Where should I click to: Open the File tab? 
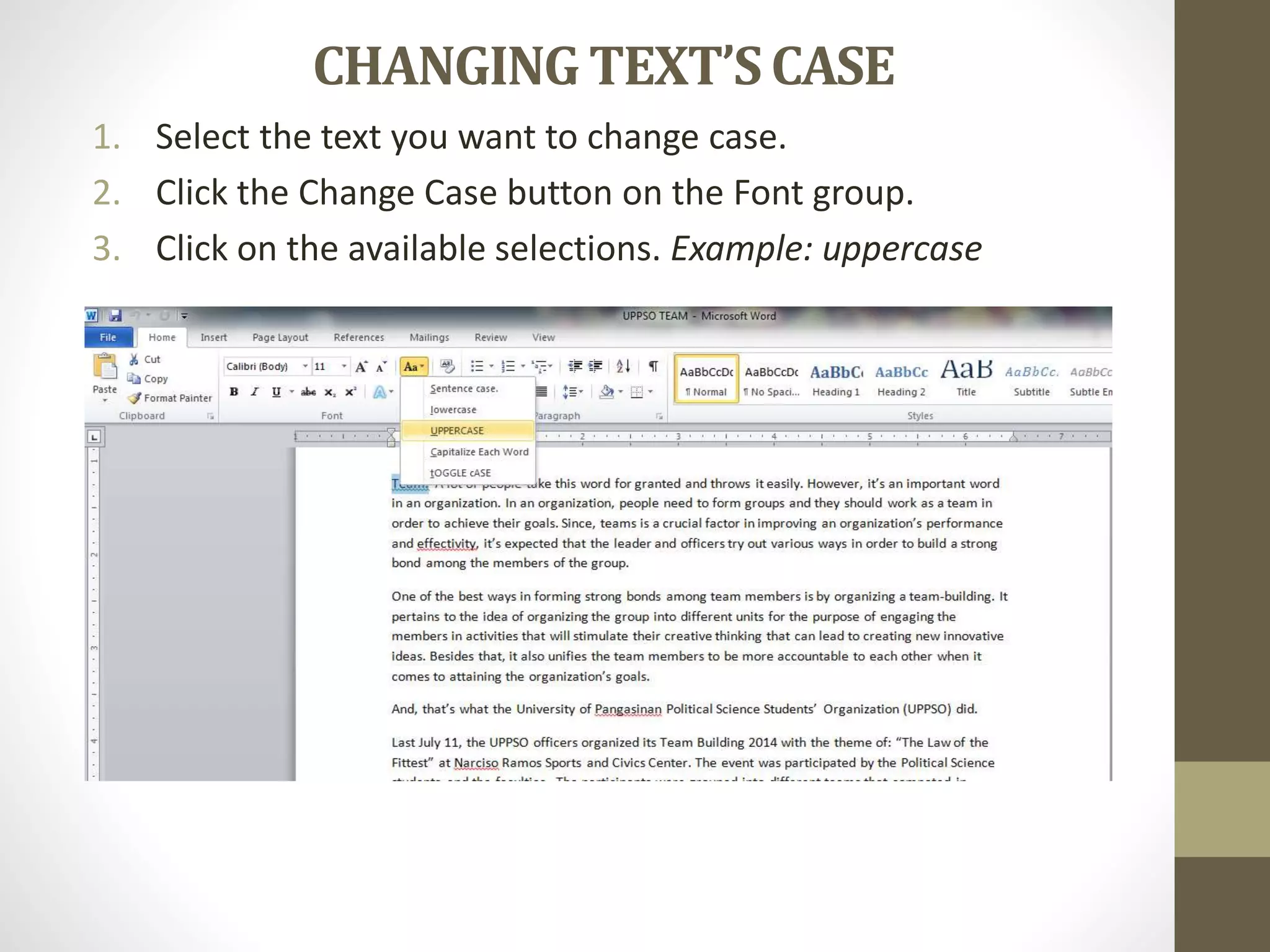(109, 337)
